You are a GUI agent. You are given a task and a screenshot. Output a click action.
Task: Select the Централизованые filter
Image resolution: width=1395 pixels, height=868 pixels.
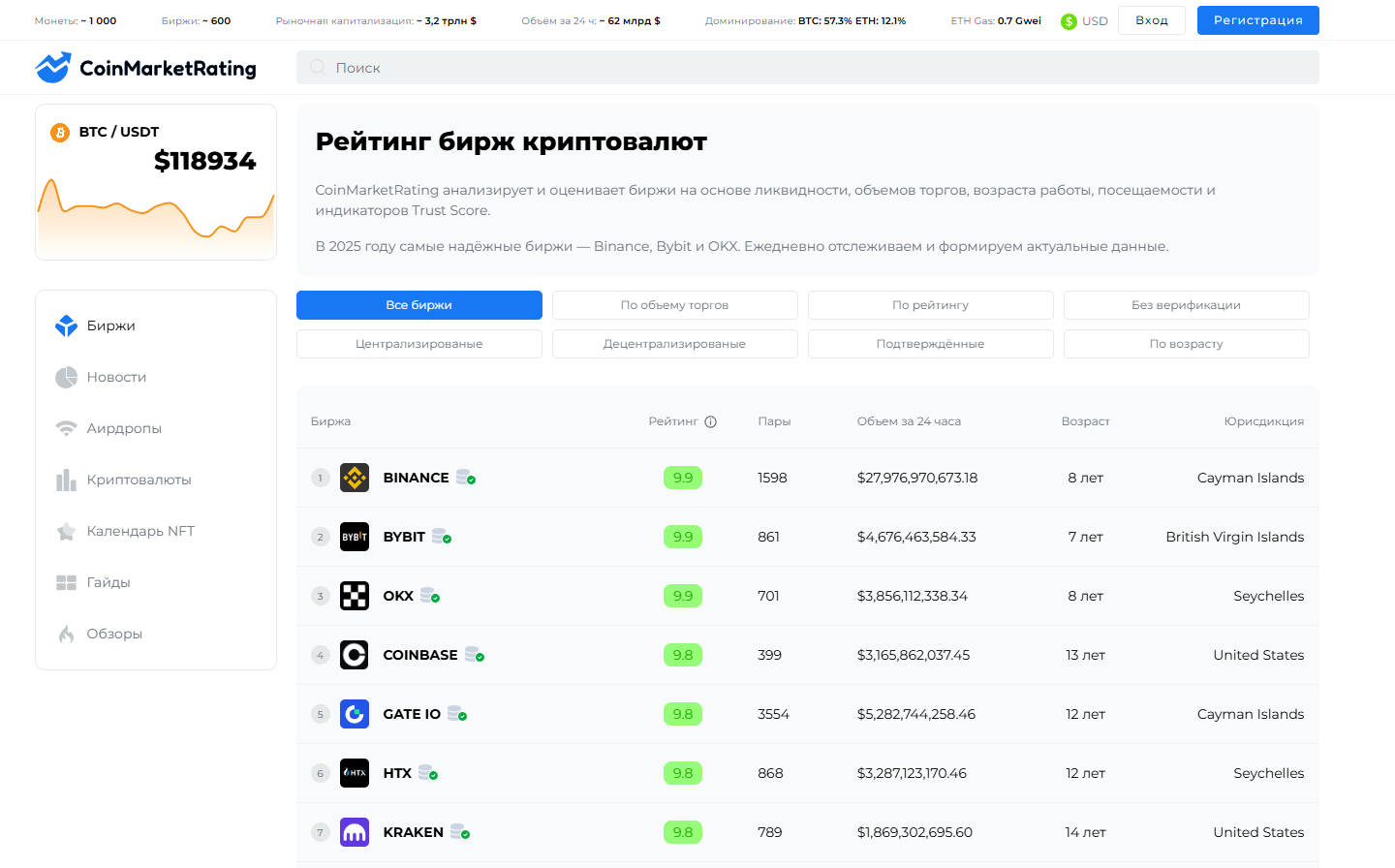point(419,344)
